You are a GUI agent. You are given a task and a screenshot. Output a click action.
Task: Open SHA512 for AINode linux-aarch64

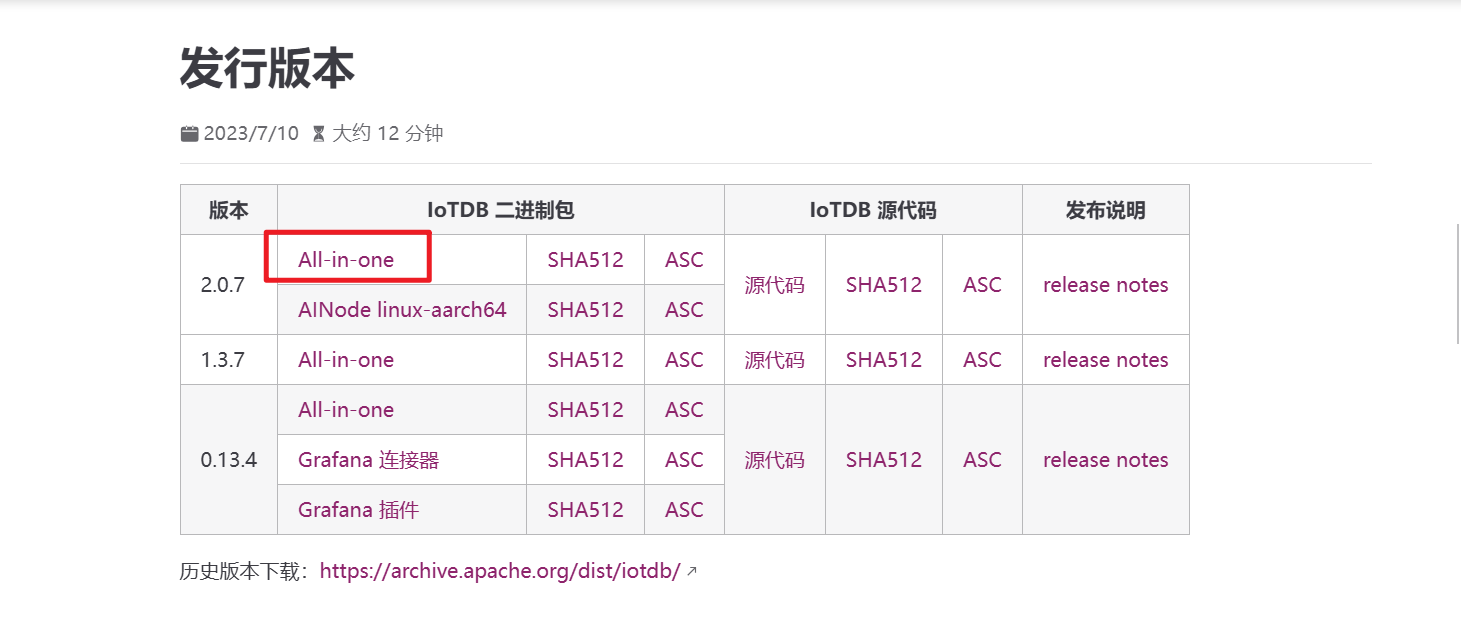(585, 310)
